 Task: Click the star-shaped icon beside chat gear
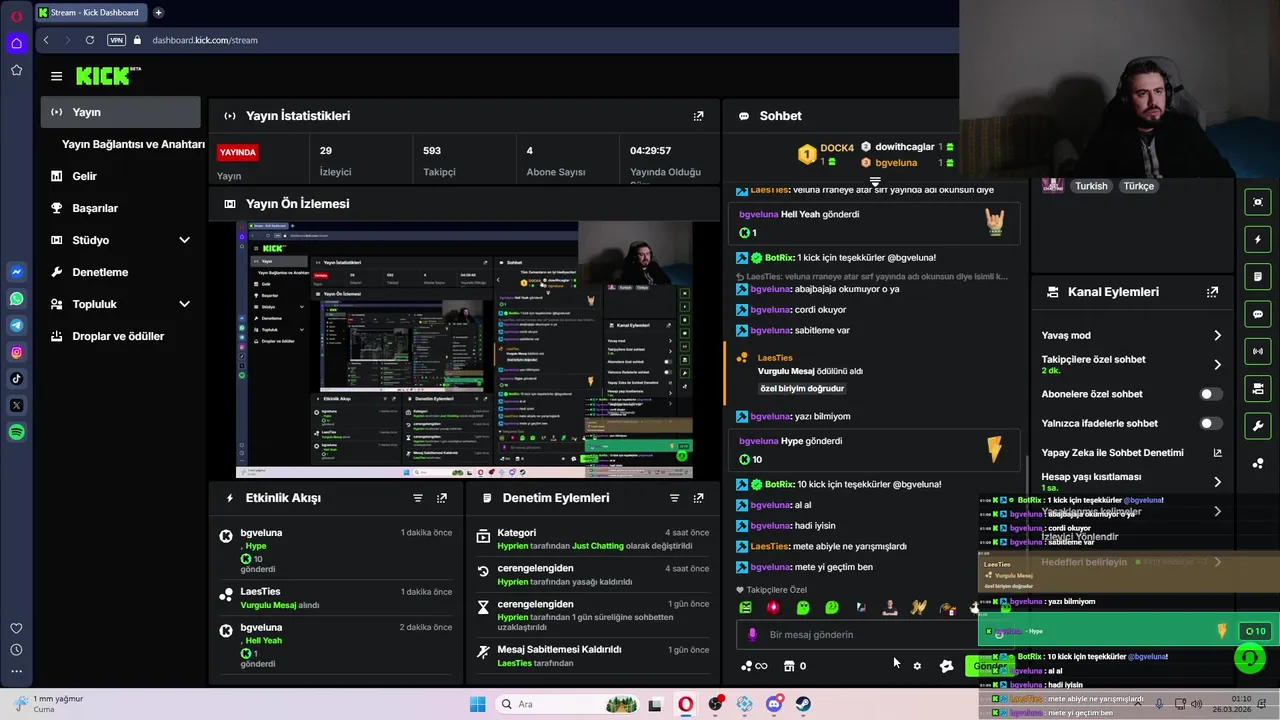(946, 666)
